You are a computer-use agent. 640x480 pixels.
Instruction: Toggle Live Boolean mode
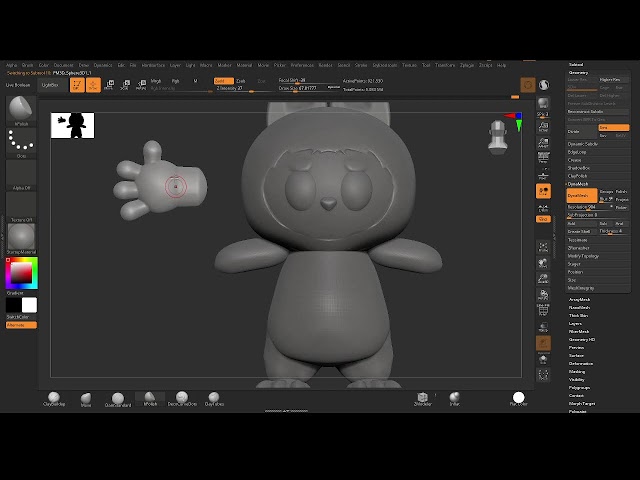click(18, 85)
